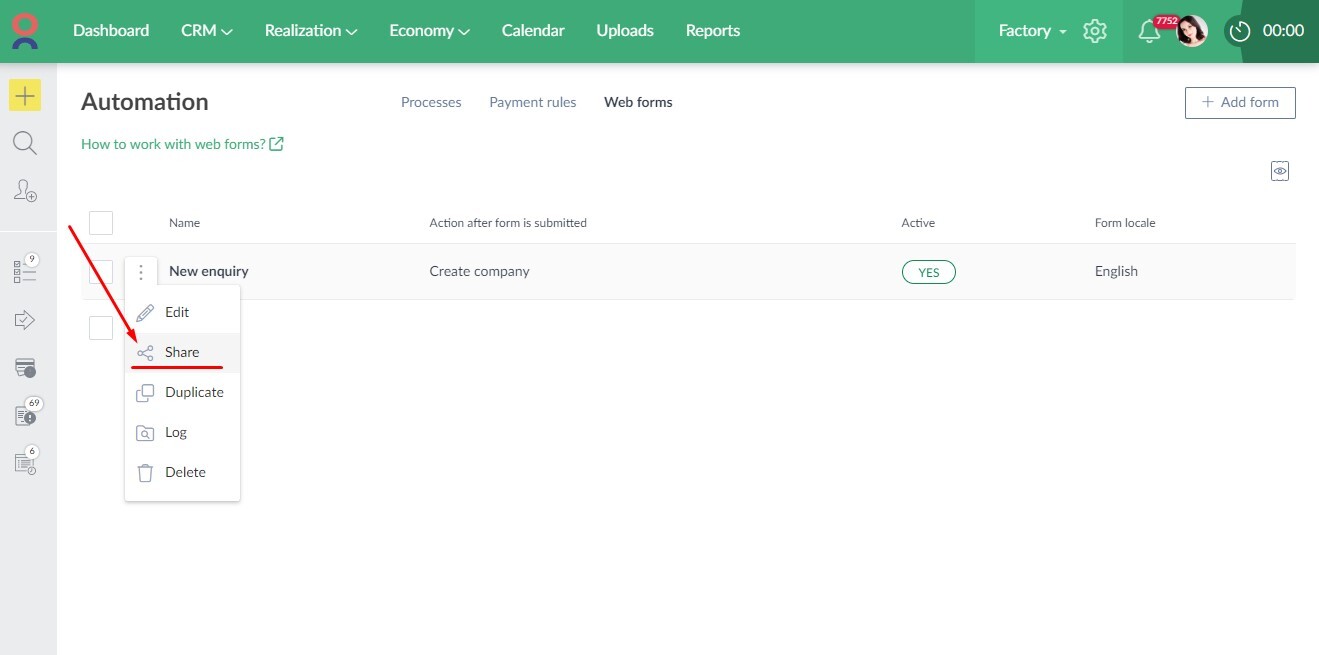
Task: Open settings via the gear icon
Action: (1095, 31)
